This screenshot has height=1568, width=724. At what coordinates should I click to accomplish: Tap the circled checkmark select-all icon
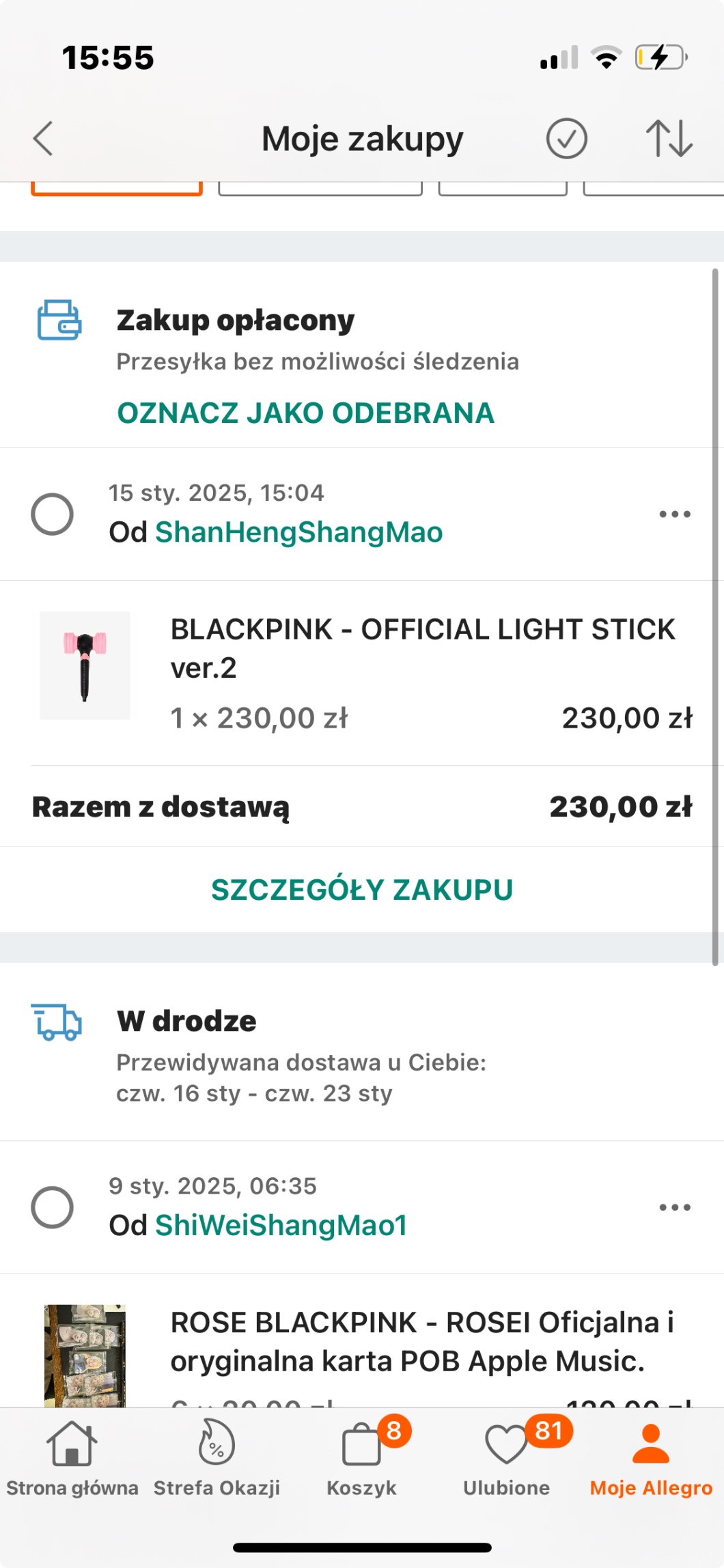(566, 139)
